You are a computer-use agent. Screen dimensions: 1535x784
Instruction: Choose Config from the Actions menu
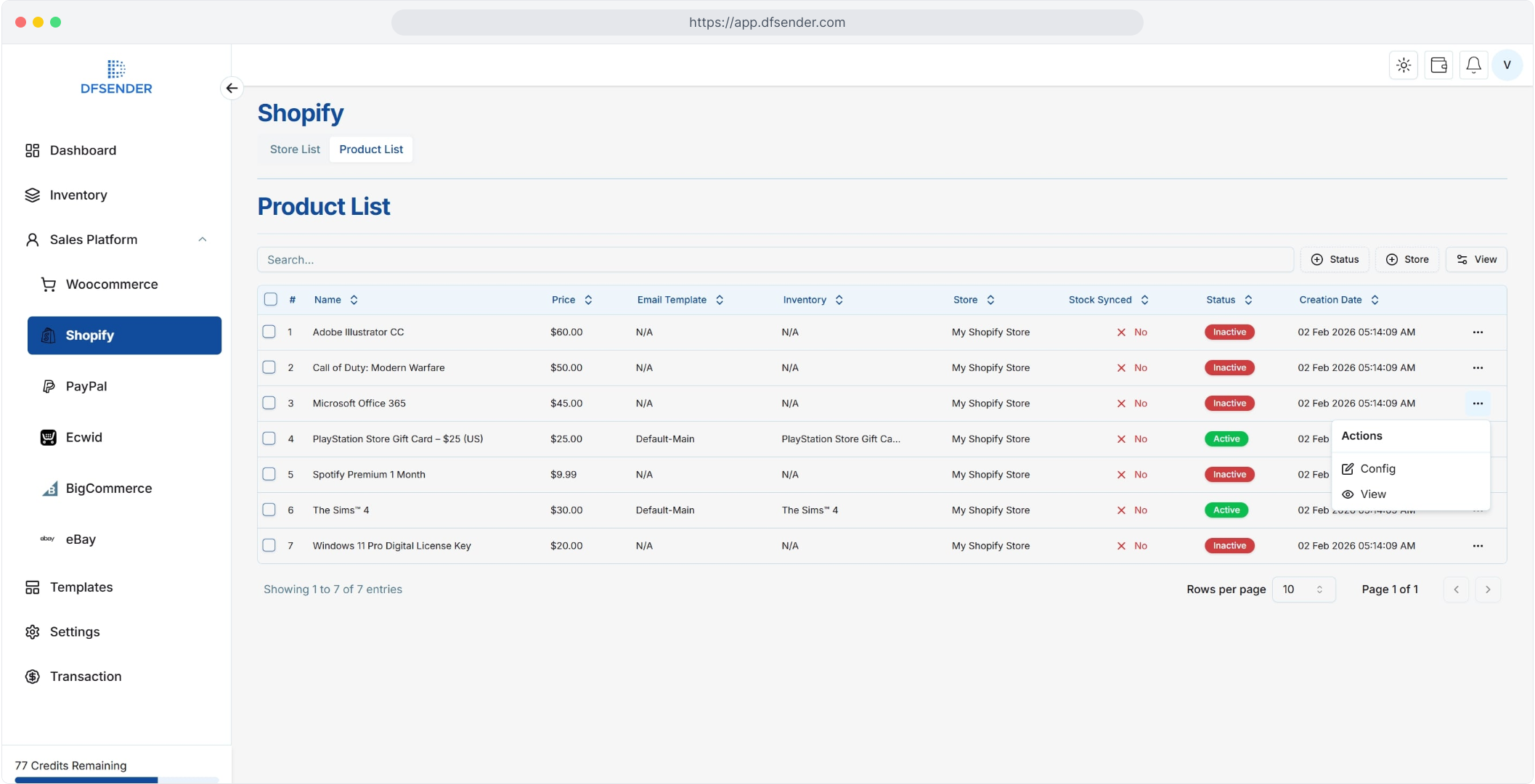tap(1377, 469)
